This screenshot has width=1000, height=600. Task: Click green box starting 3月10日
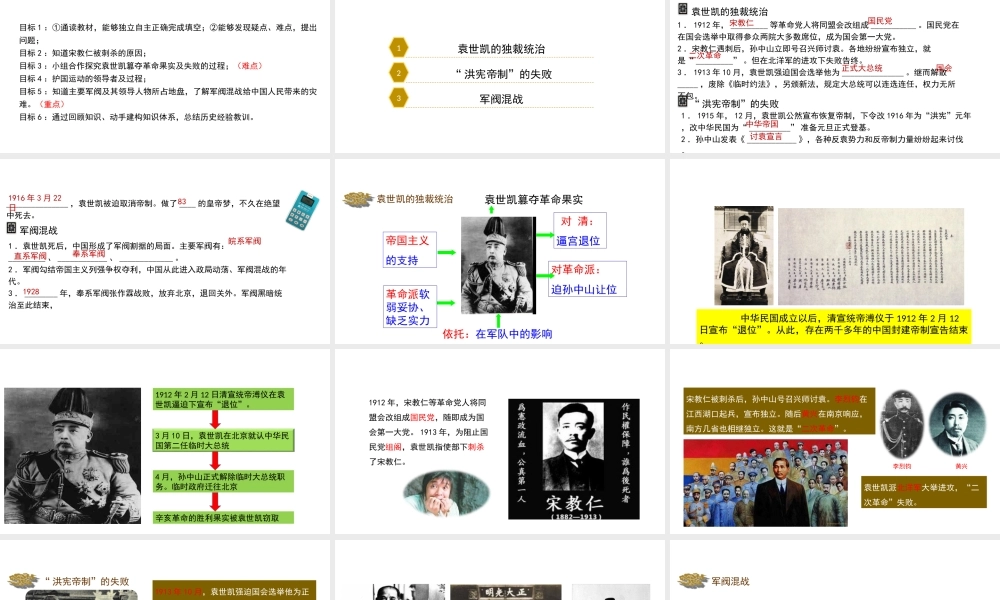coord(223,440)
